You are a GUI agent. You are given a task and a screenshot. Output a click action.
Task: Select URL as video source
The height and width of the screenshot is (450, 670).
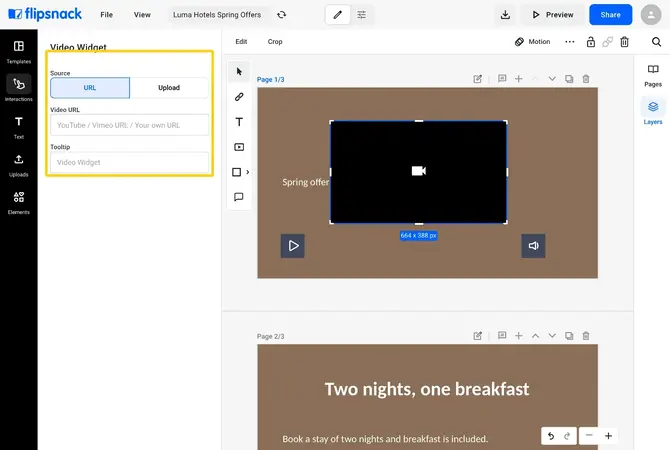[x=90, y=88]
